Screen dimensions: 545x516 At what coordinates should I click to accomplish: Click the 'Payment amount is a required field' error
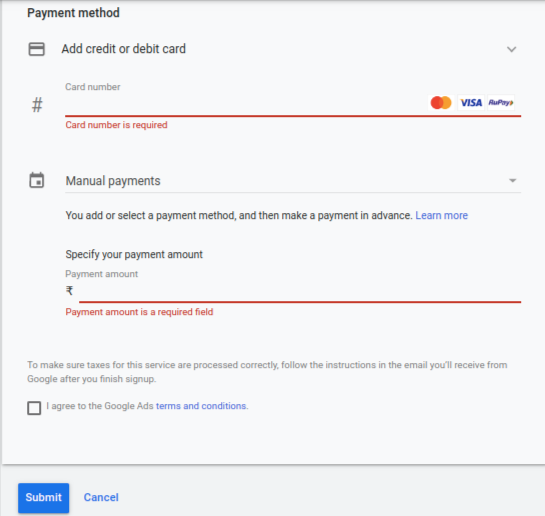coord(139,312)
